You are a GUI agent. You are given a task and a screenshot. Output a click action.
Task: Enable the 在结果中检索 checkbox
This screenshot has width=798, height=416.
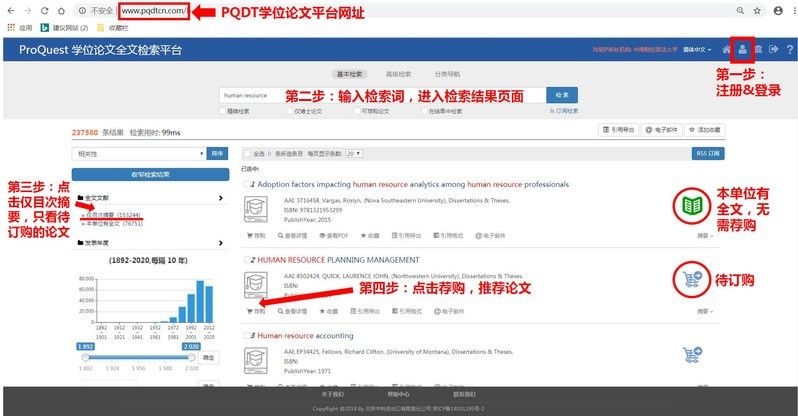424,110
